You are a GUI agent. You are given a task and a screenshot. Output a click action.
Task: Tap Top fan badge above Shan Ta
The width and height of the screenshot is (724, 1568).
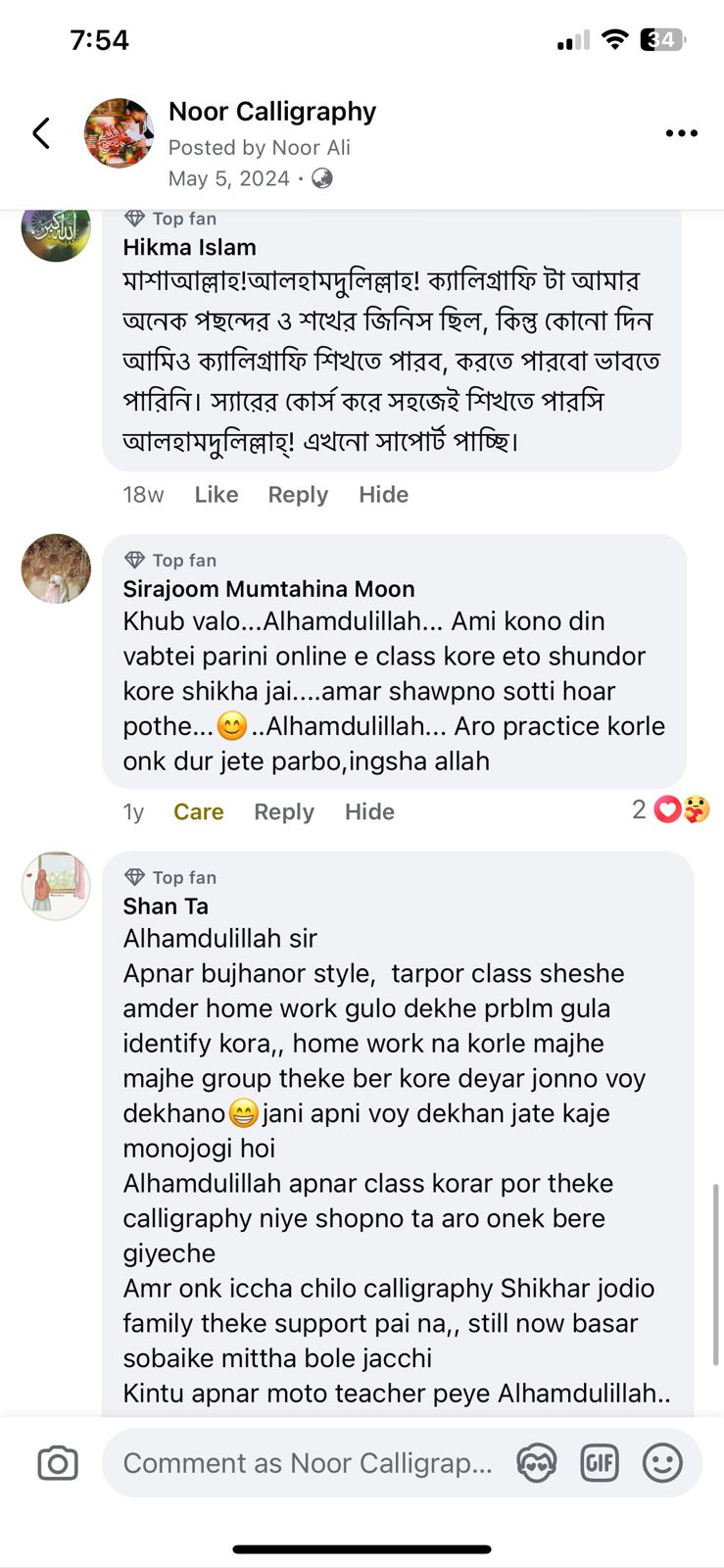point(171,877)
